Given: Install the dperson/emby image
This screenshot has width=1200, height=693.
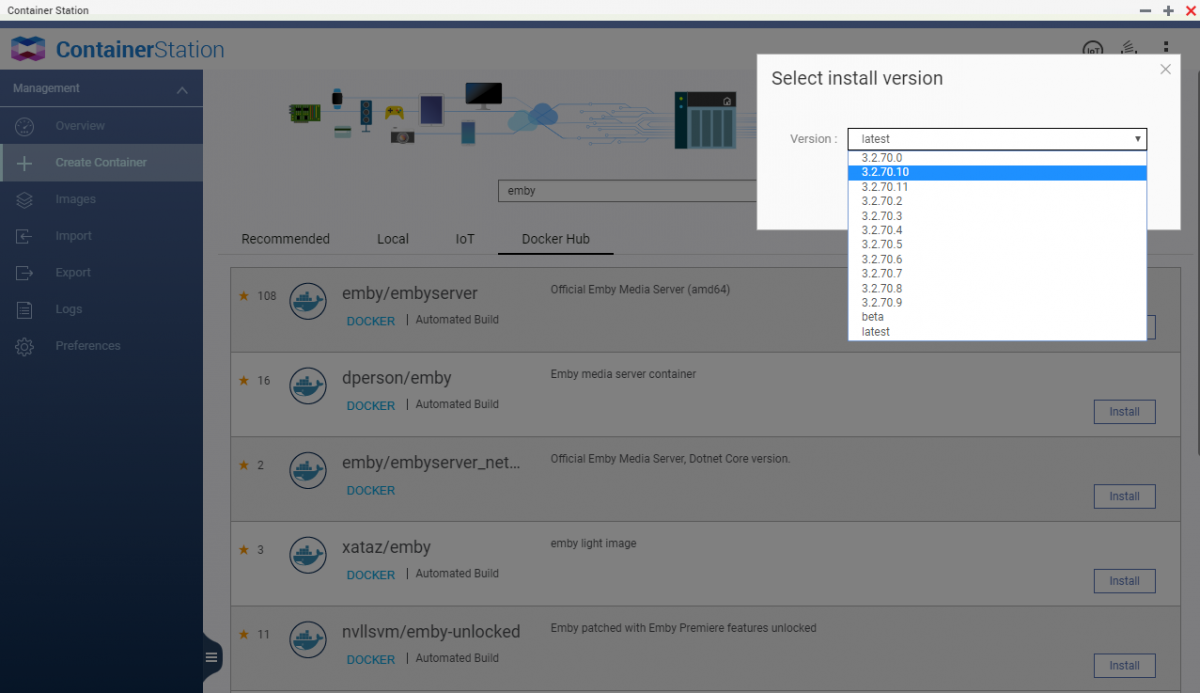Looking at the screenshot, I should (x=1124, y=412).
